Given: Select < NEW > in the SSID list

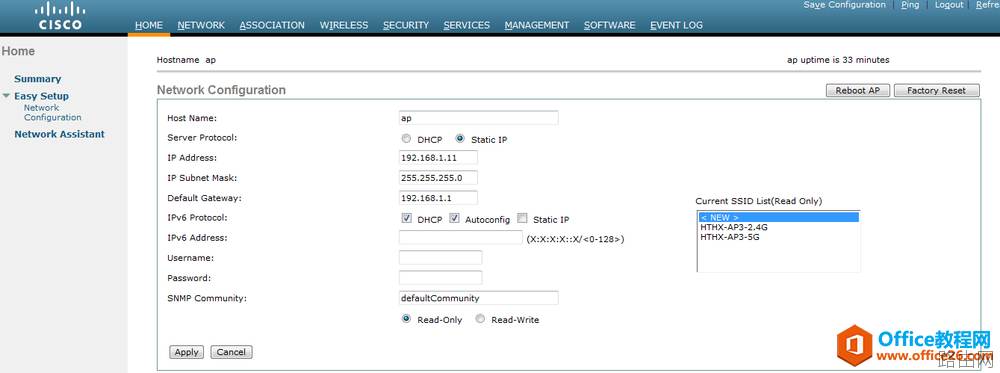Looking at the screenshot, I should click(x=779, y=217).
